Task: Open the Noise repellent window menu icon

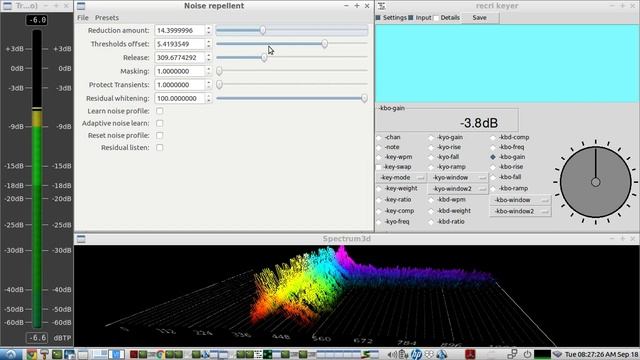Action: click(81, 6)
